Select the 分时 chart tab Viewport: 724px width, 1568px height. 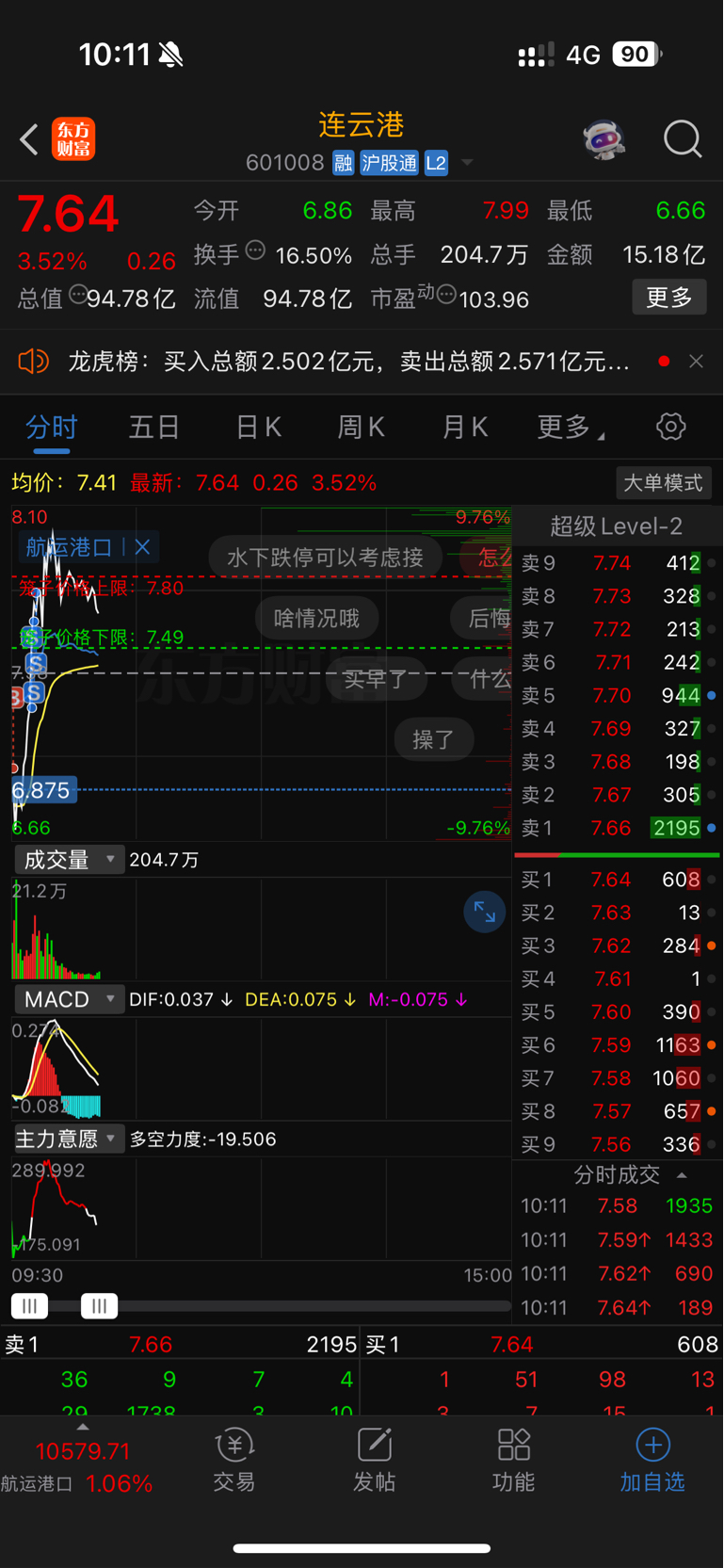pyautogui.click(x=52, y=427)
